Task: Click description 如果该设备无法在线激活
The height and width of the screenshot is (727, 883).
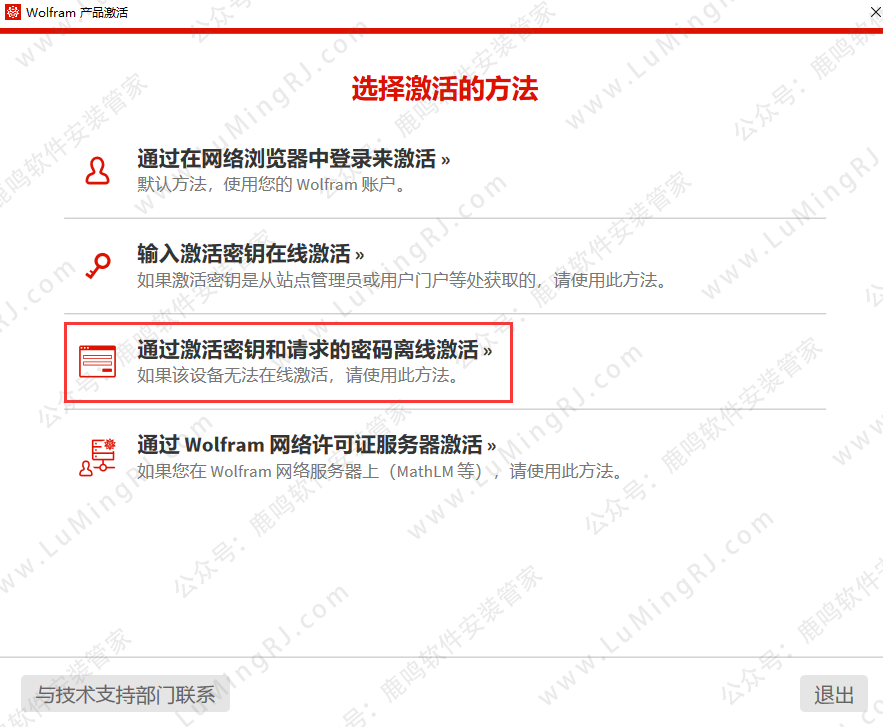Action: [298, 375]
